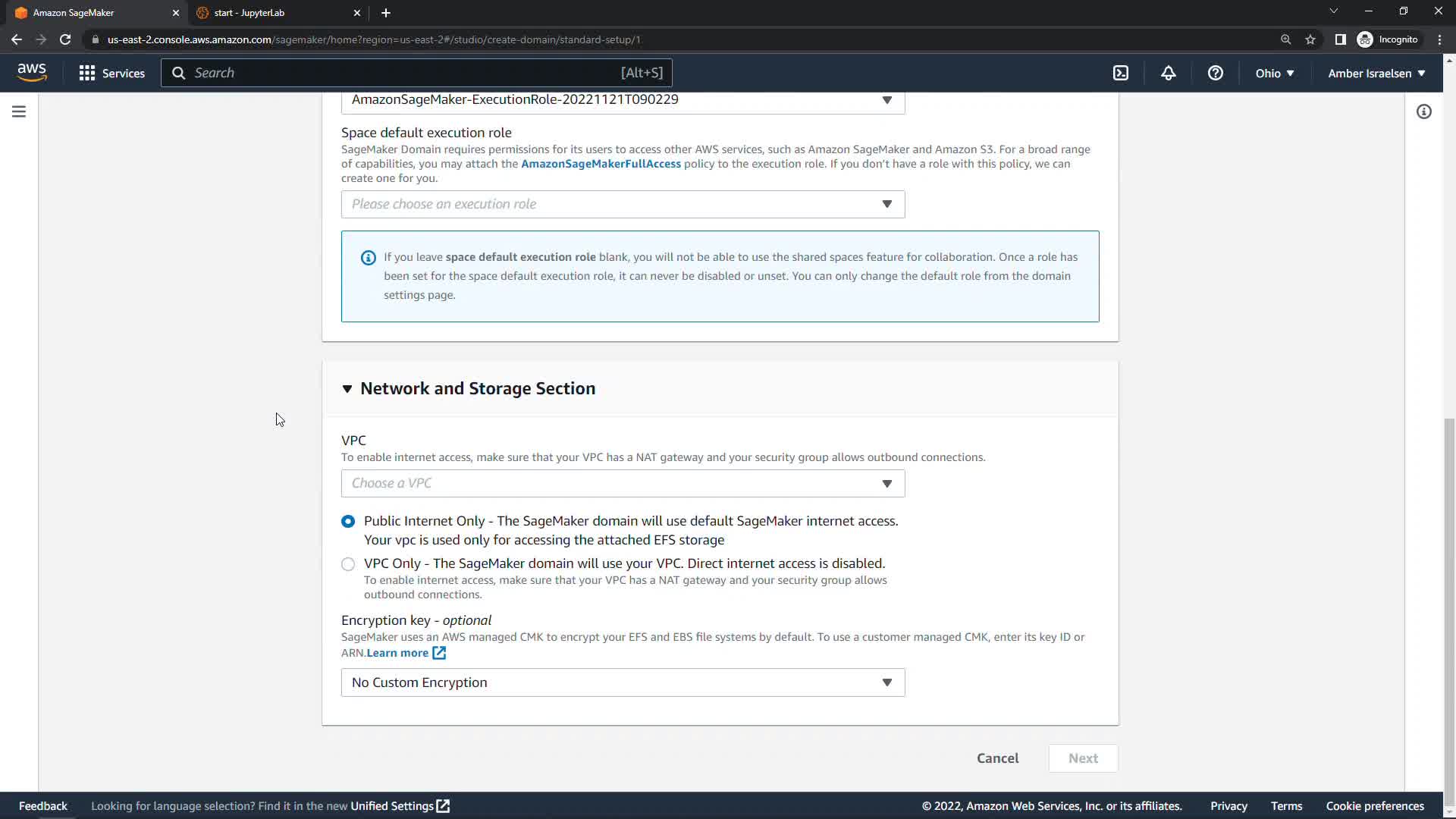Reload the page in the browser
The height and width of the screenshot is (819, 1456).
(x=65, y=39)
